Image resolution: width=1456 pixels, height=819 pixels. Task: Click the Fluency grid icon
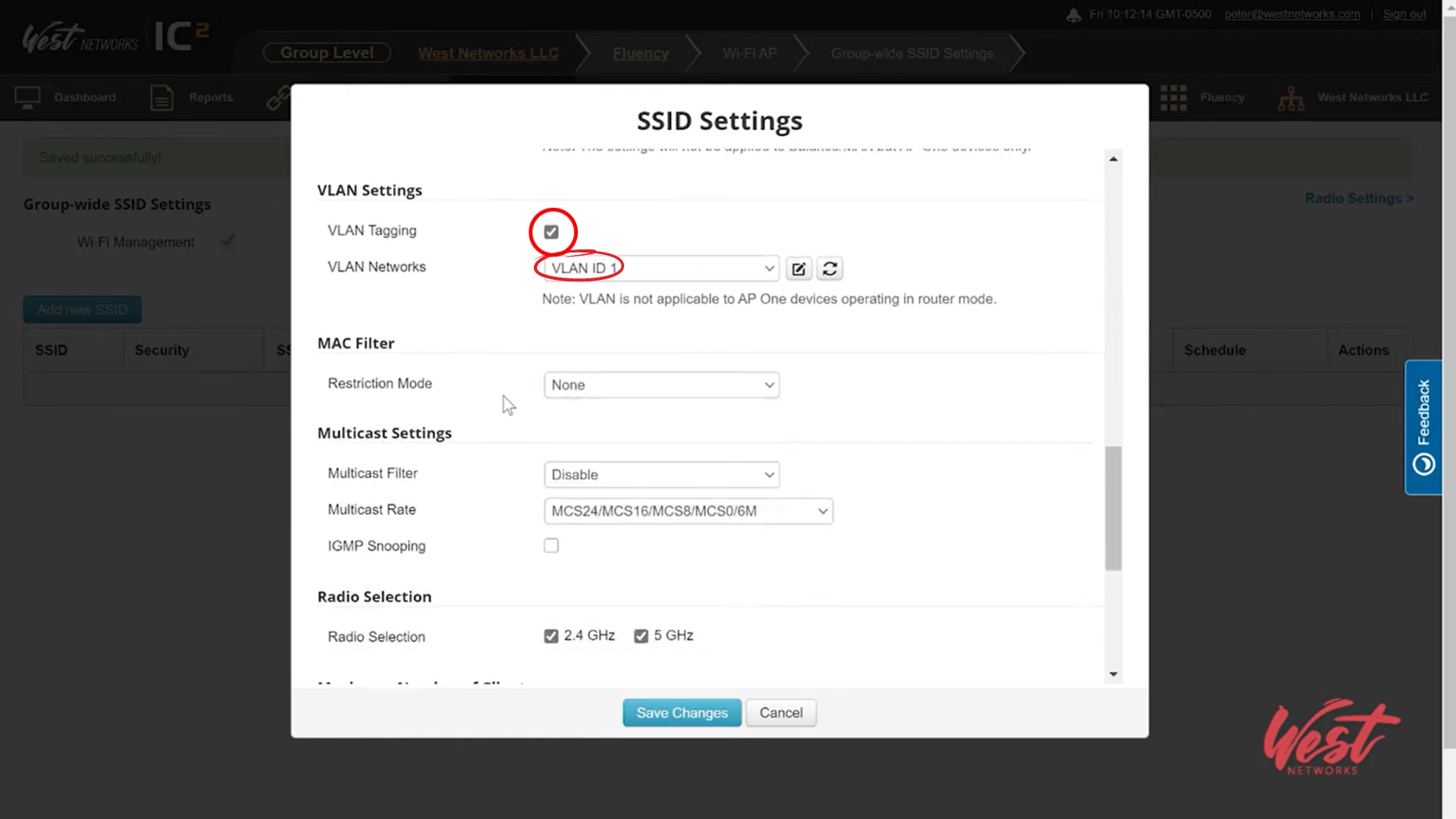1173,98
